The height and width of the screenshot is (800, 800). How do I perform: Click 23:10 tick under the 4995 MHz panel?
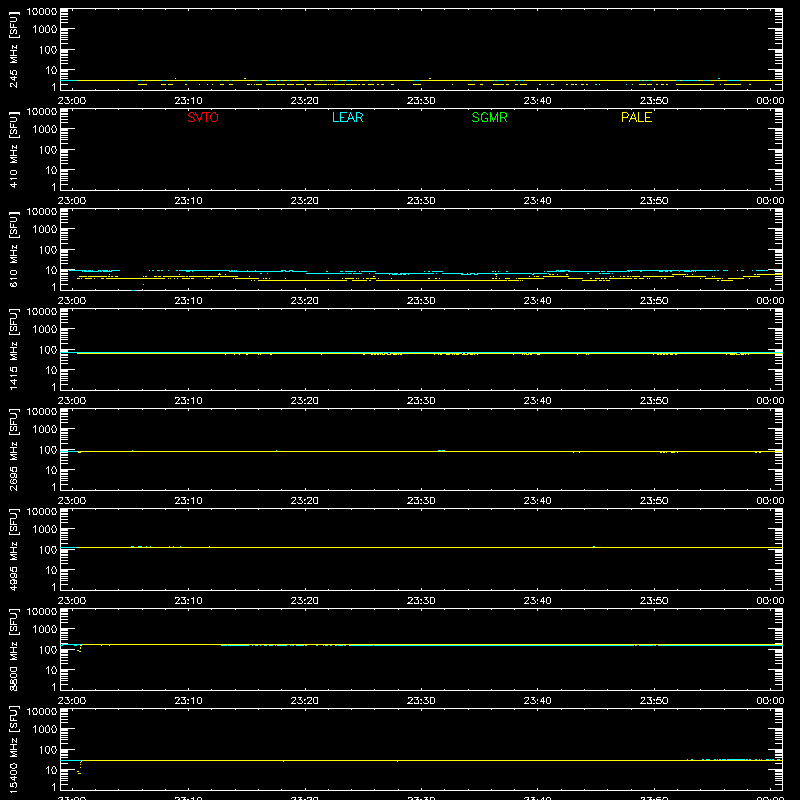[x=188, y=601]
